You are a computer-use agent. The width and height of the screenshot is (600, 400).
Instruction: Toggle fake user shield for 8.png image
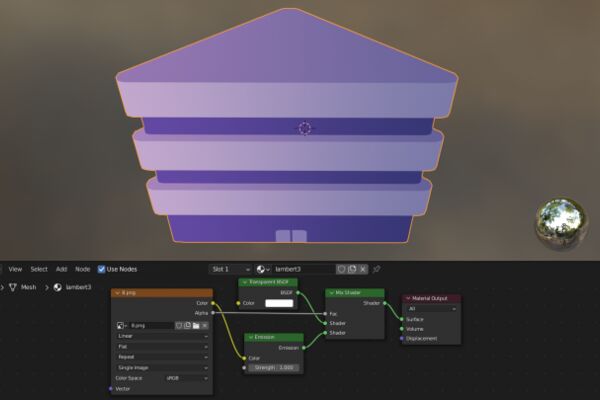pyautogui.click(x=179, y=326)
